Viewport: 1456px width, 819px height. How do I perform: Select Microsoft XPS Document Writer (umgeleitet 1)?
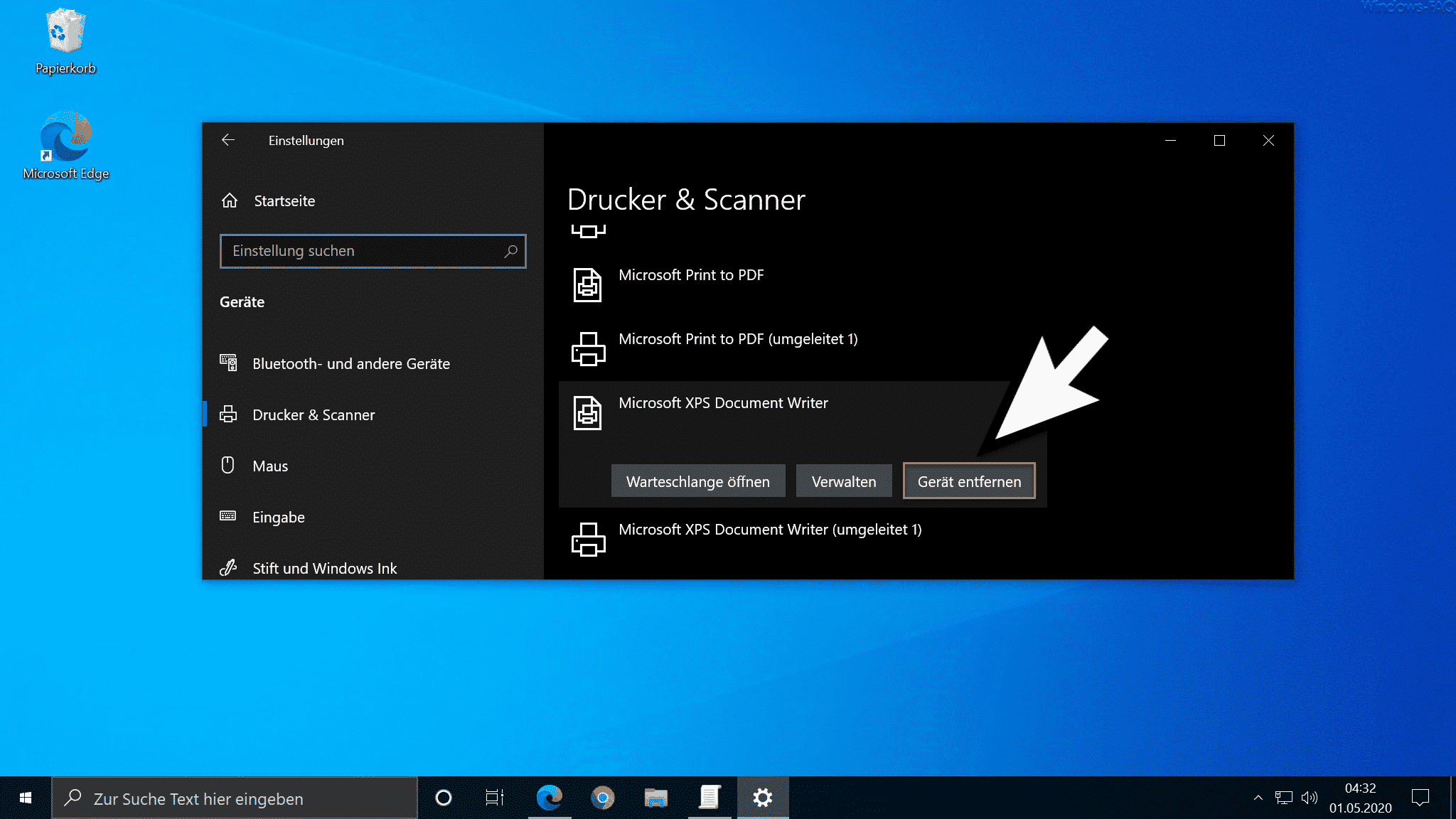pyautogui.click(x=770, y=530)
